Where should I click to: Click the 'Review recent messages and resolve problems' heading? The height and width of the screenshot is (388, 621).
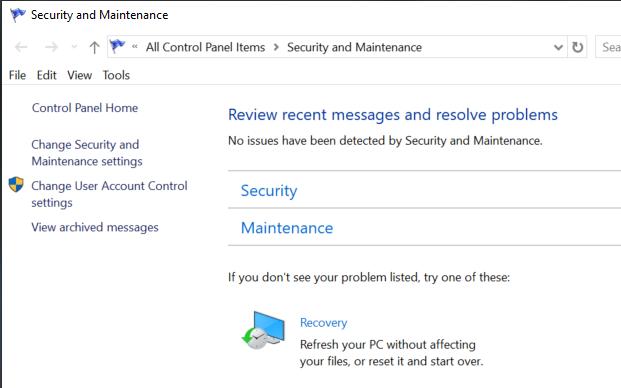point(392,115)
